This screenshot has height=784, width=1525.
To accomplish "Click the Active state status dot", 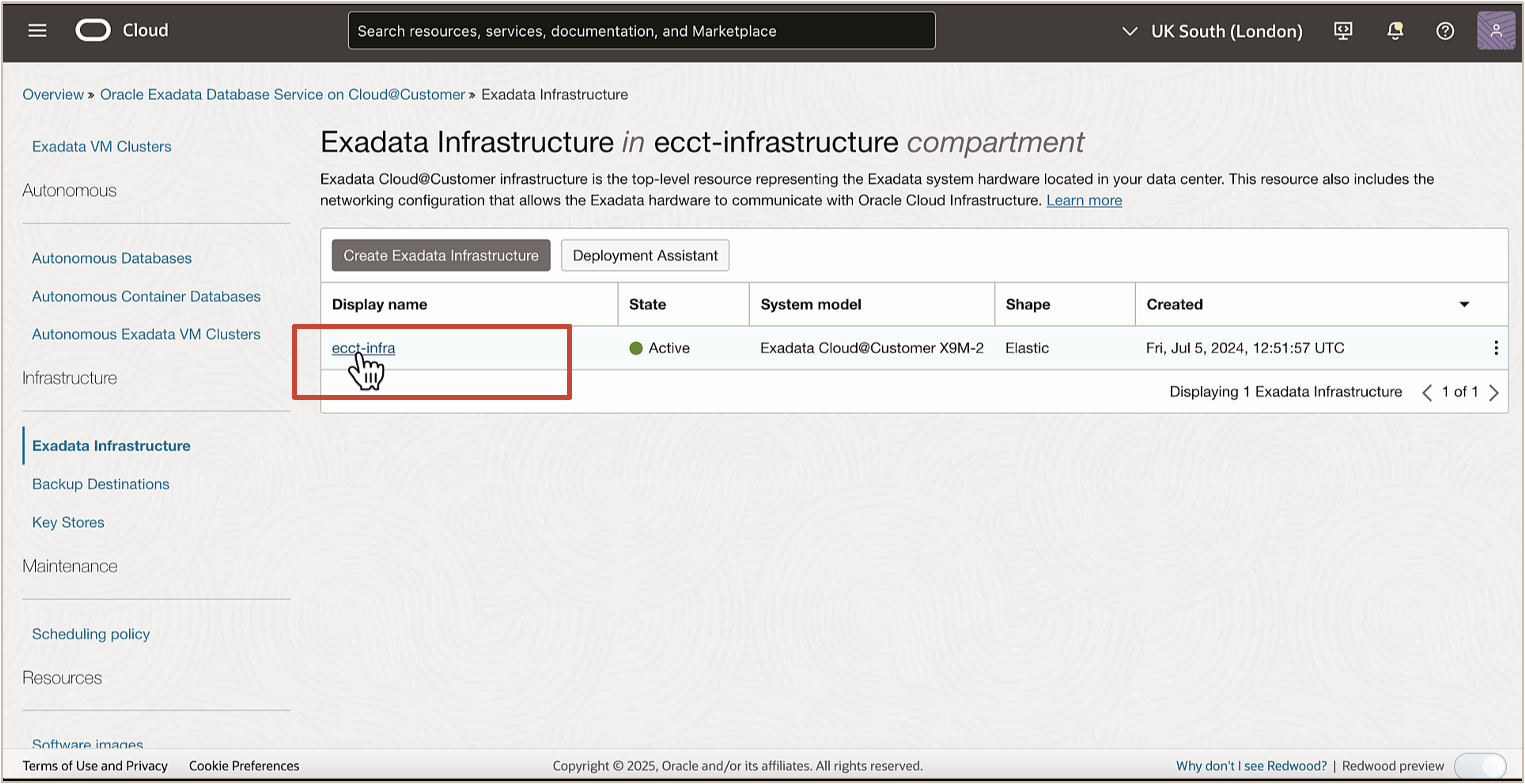I will tap(635, 348).
